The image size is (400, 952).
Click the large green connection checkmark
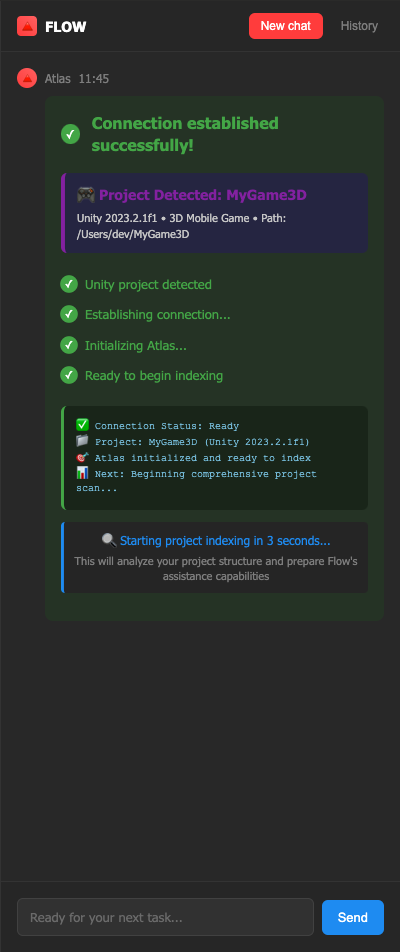(x=71, y=134)
